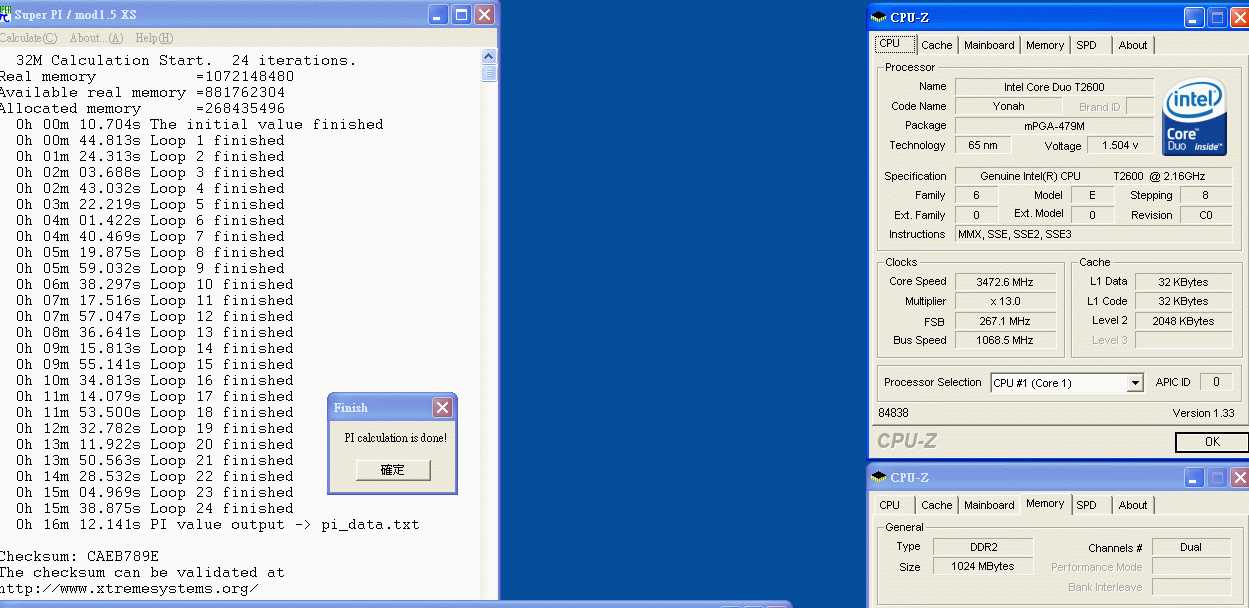The width and height of the screenshot is (1249, 608).
Task: Click the Super PI title bar app icon
Action: point(5,14)
